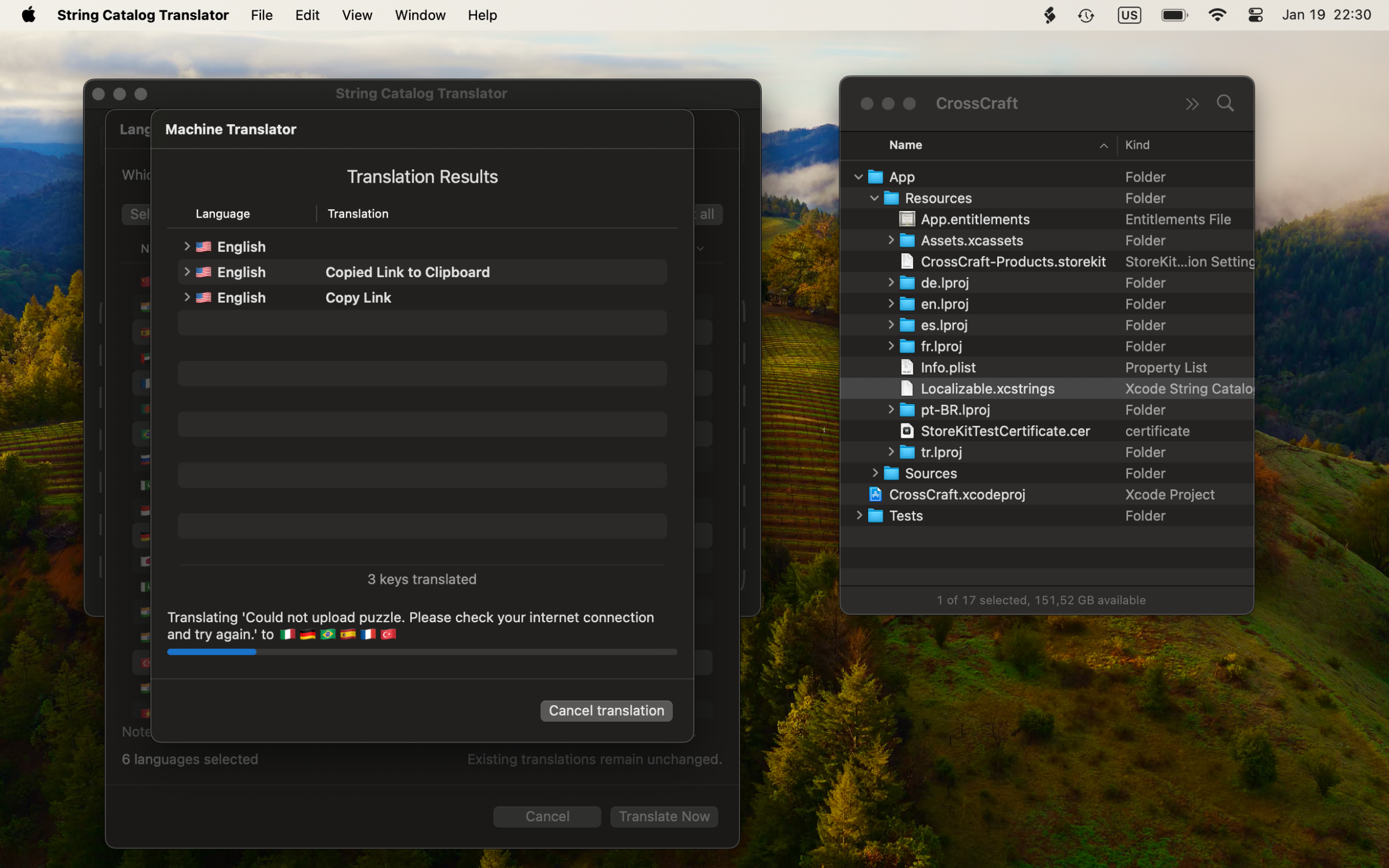Click the translation progress bar

pos(422,652)
